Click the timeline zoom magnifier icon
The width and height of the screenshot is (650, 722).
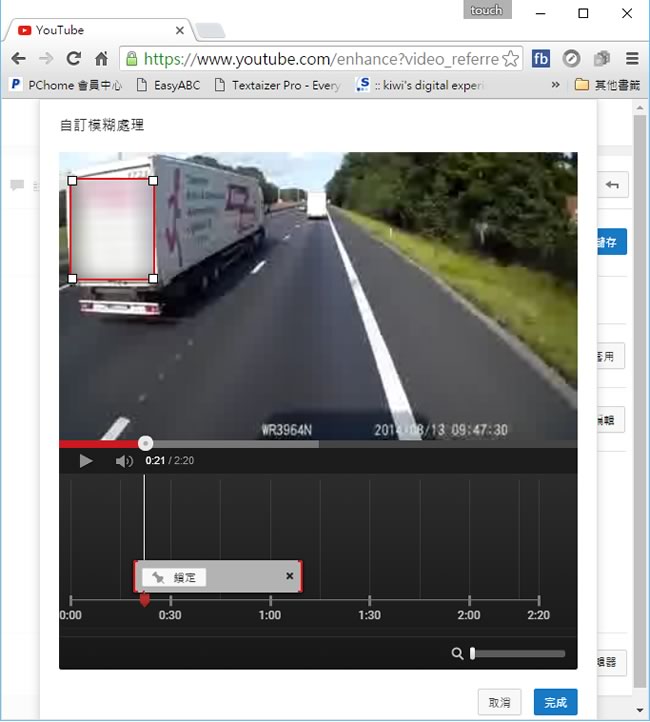click(x=457, y=653)
